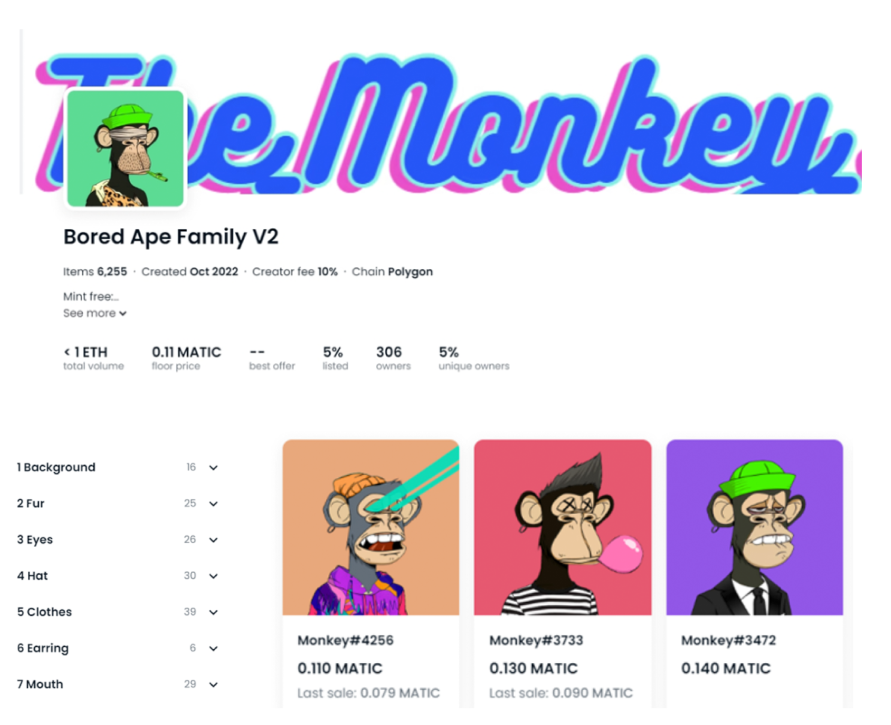Expand the Background filter chevron

(213, 468)
